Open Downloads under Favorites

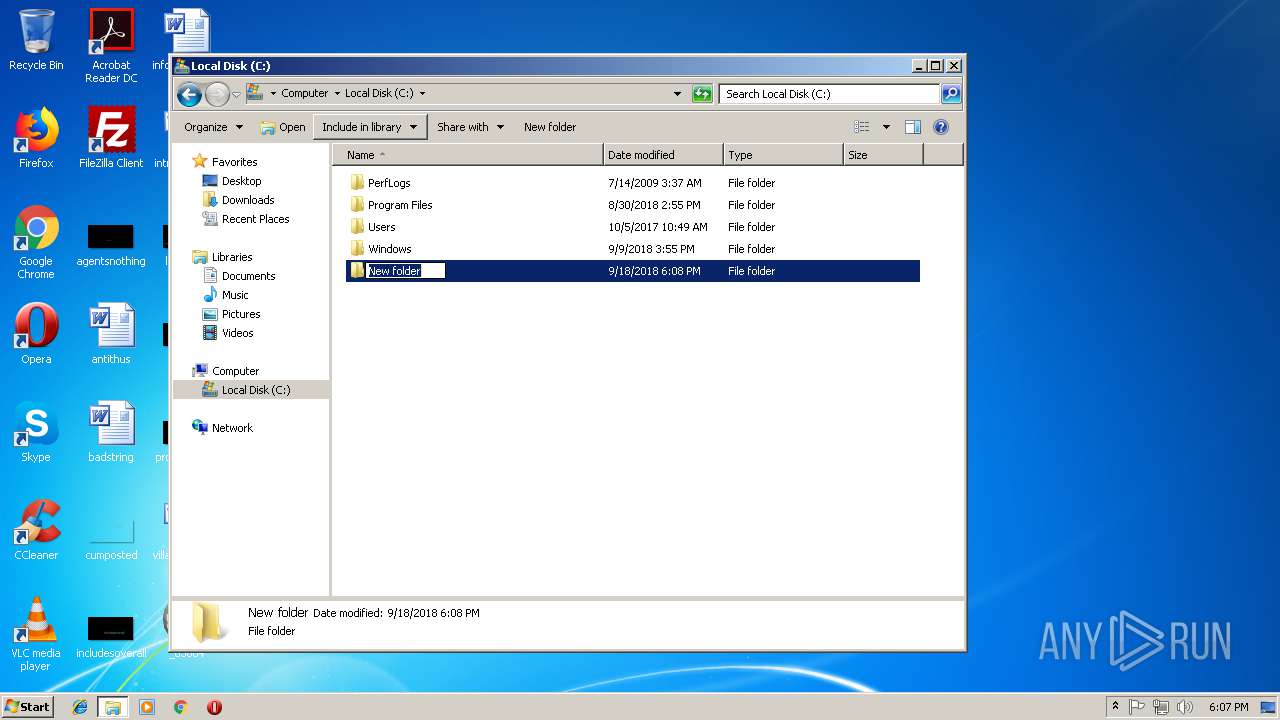point(248,200)
